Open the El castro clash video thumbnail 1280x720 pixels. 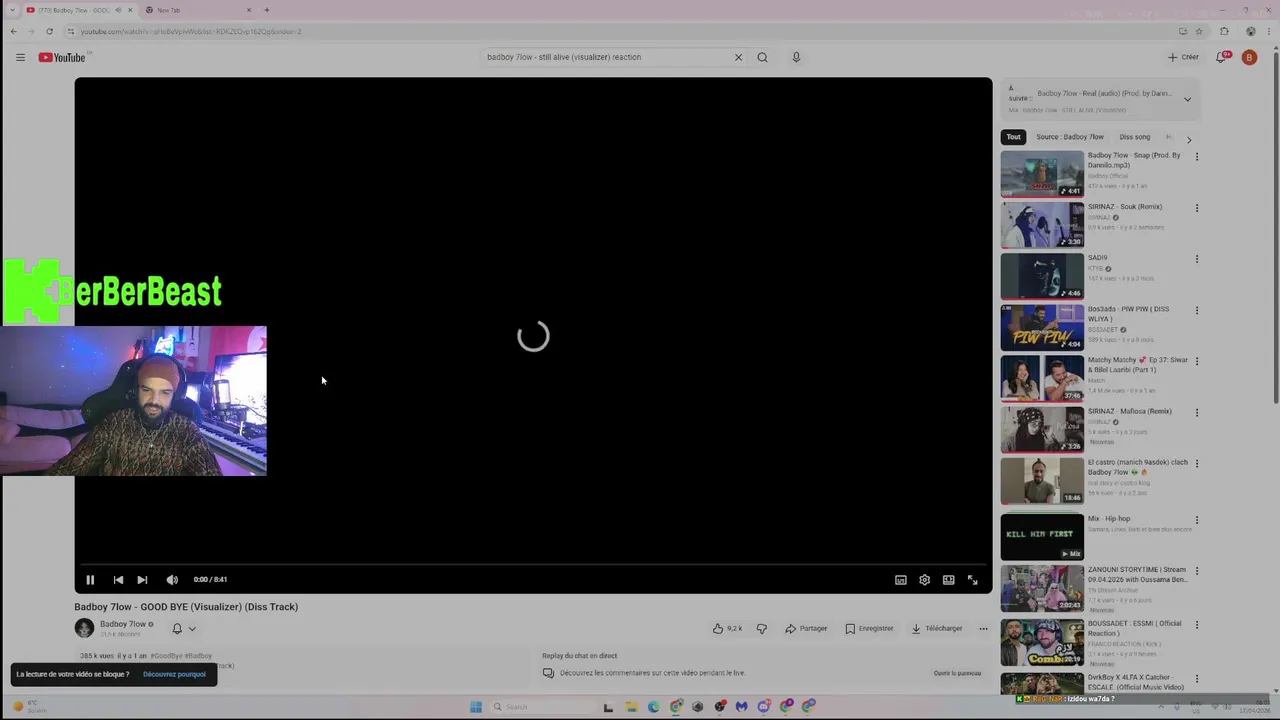(x=1042, y=481)
